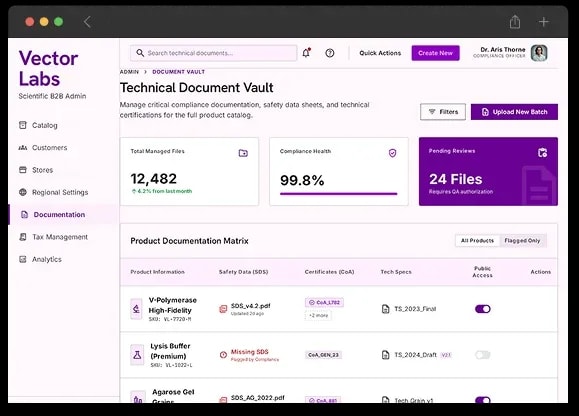Click the Regional Settings globe icon

(x=23, y=192)
